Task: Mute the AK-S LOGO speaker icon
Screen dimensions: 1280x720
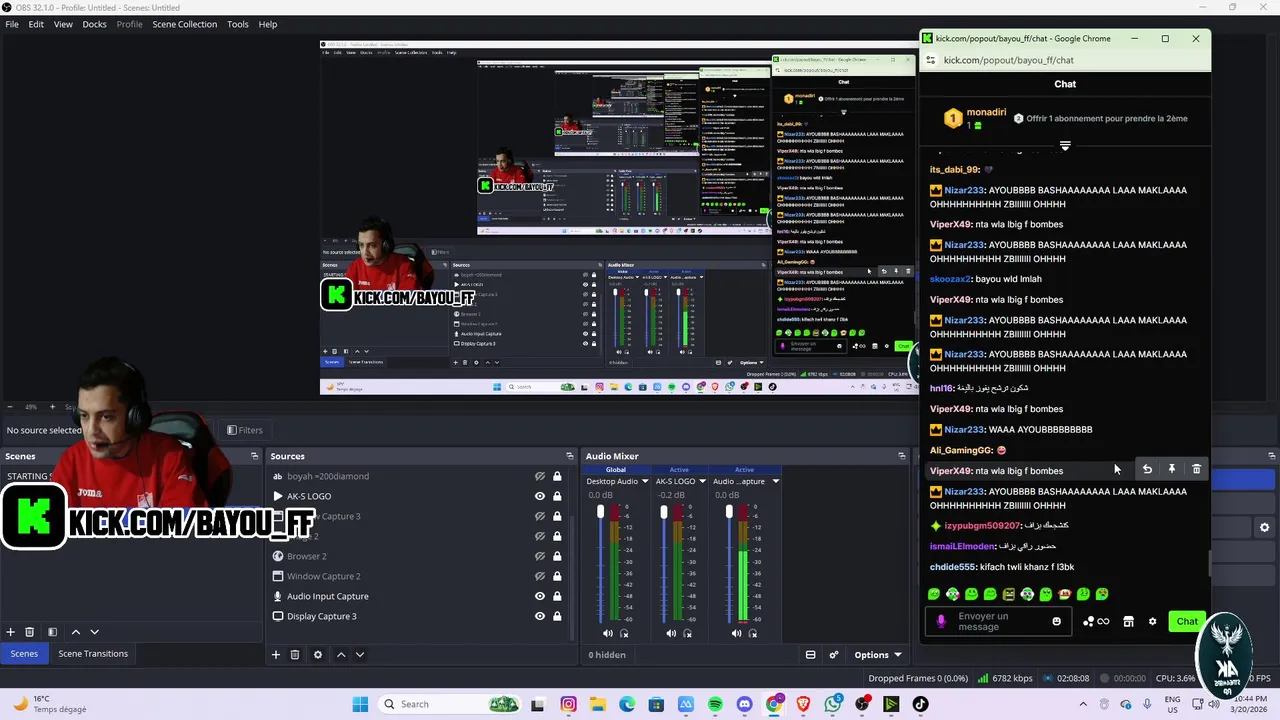Action: (671, 633)
